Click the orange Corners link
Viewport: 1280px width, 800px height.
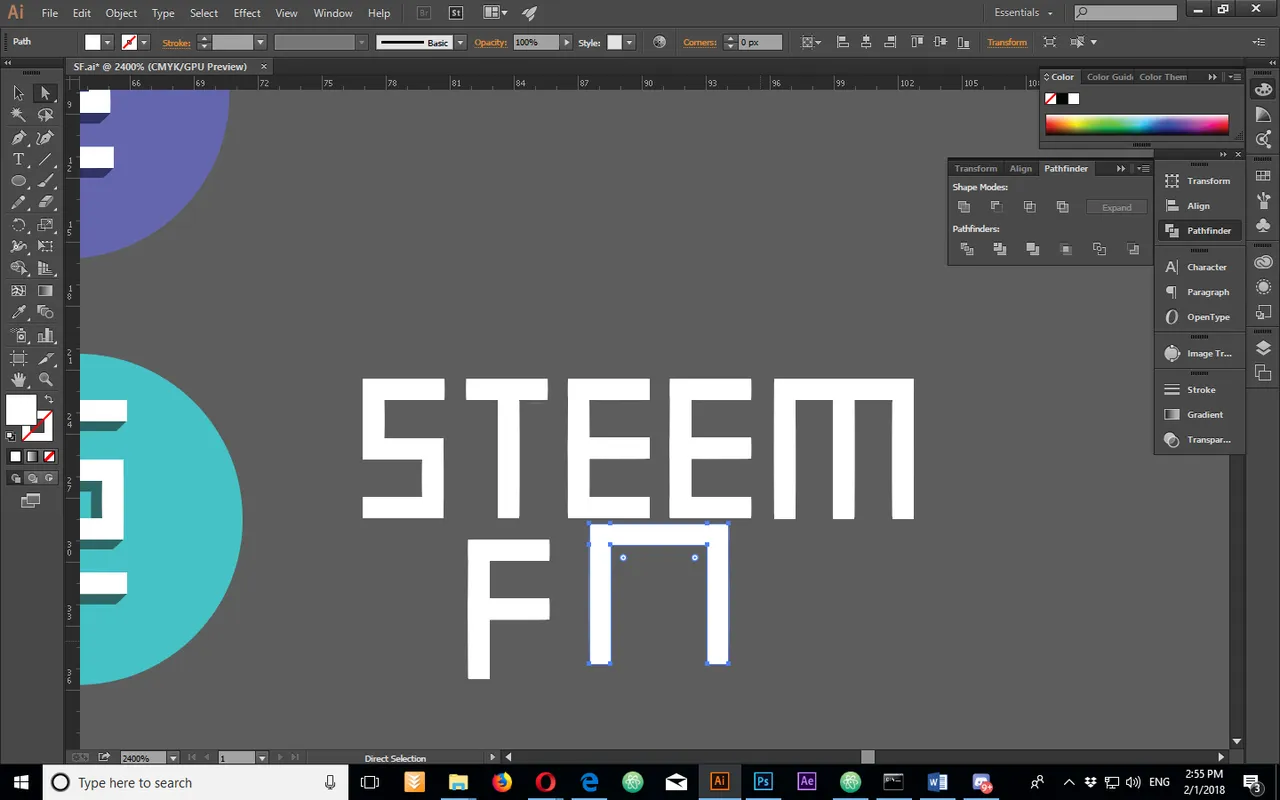pos(700,42)
